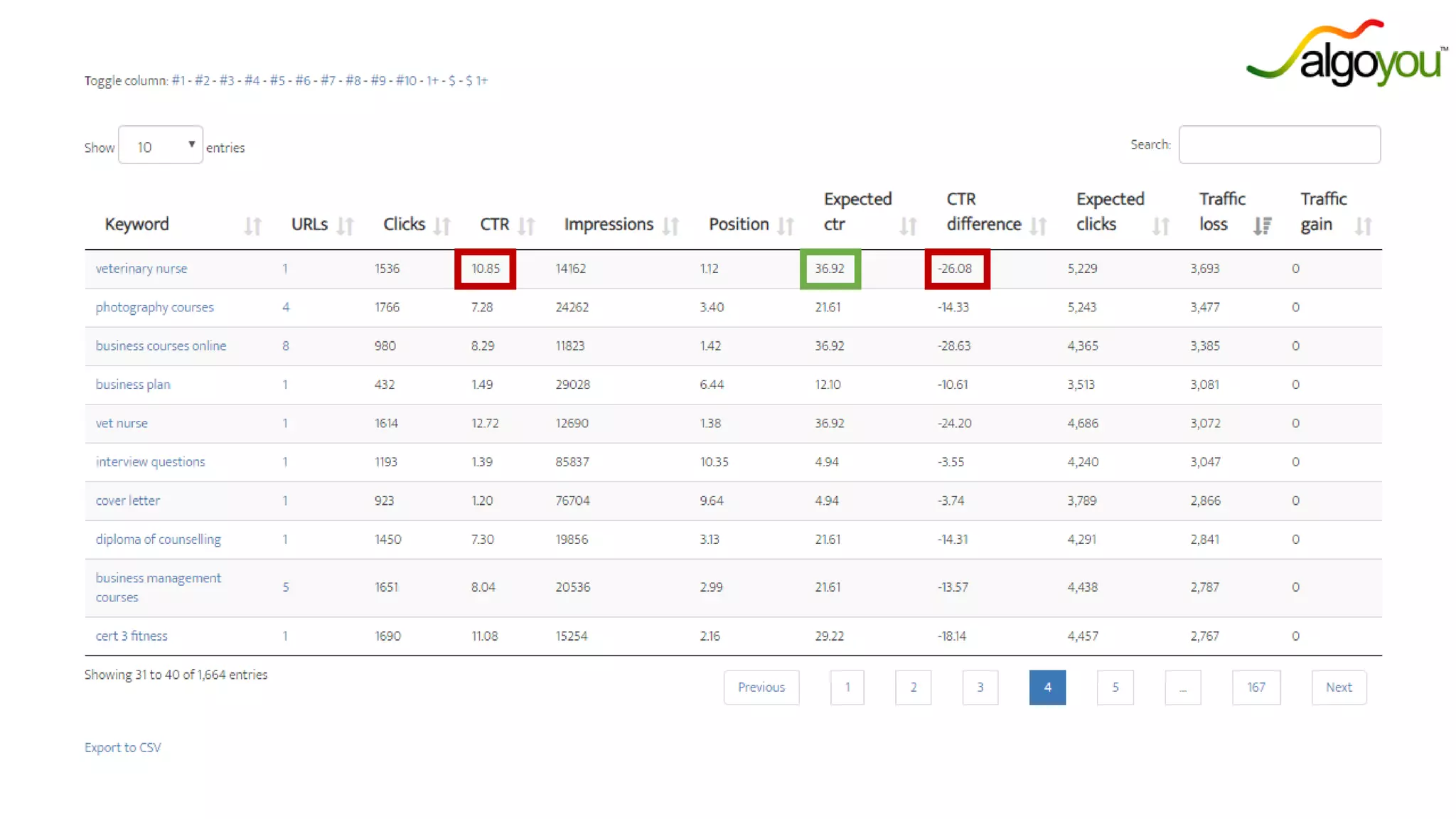Click the Position column sort icon
This screenshot has width=1456, height=819.
coord(786,226)
